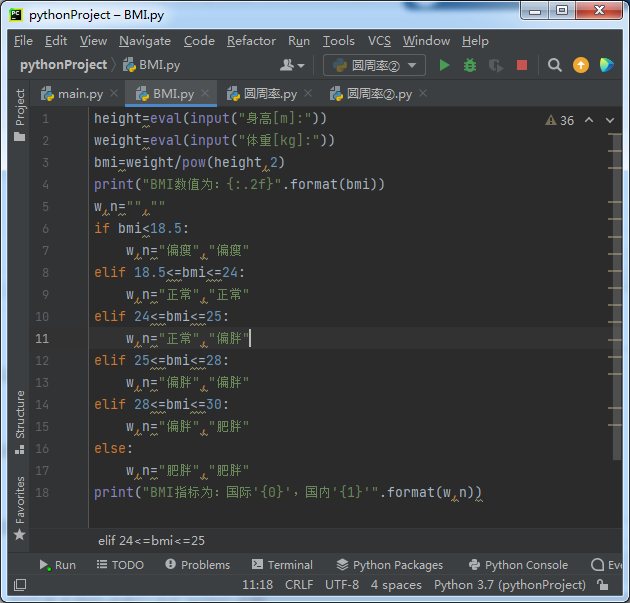Click the PyCharm window icon in title bar

click(x=16, y=15)
